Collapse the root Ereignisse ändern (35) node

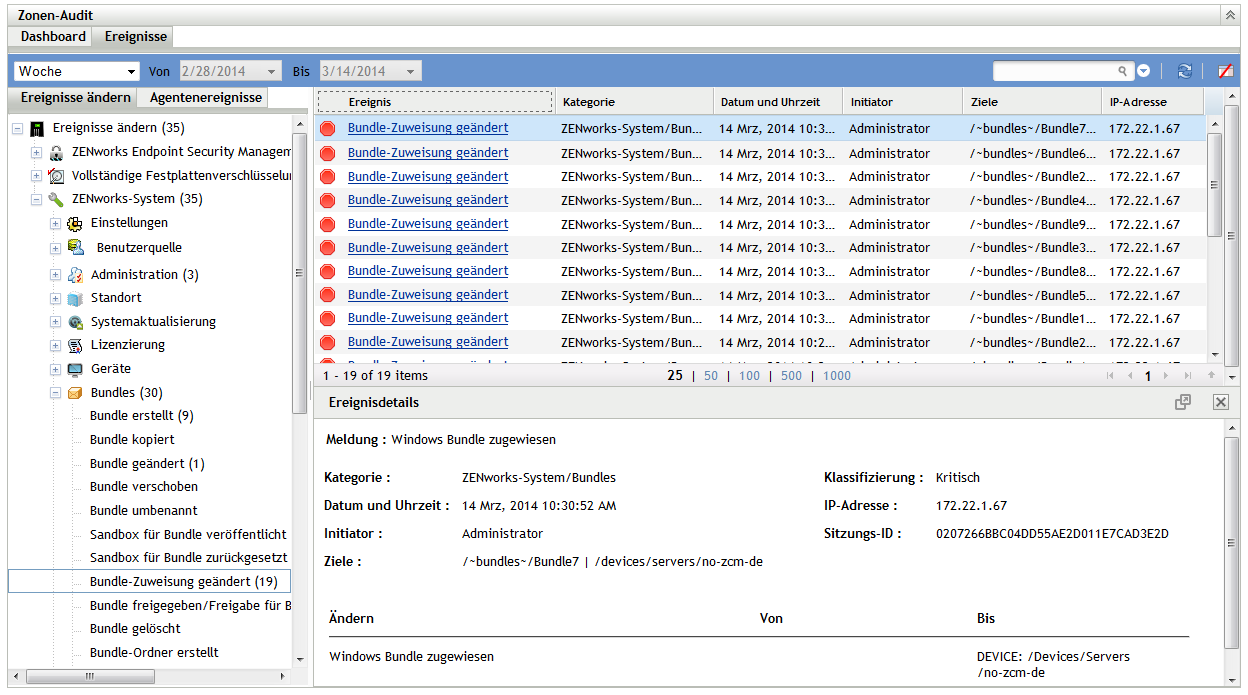coord(18,128)
